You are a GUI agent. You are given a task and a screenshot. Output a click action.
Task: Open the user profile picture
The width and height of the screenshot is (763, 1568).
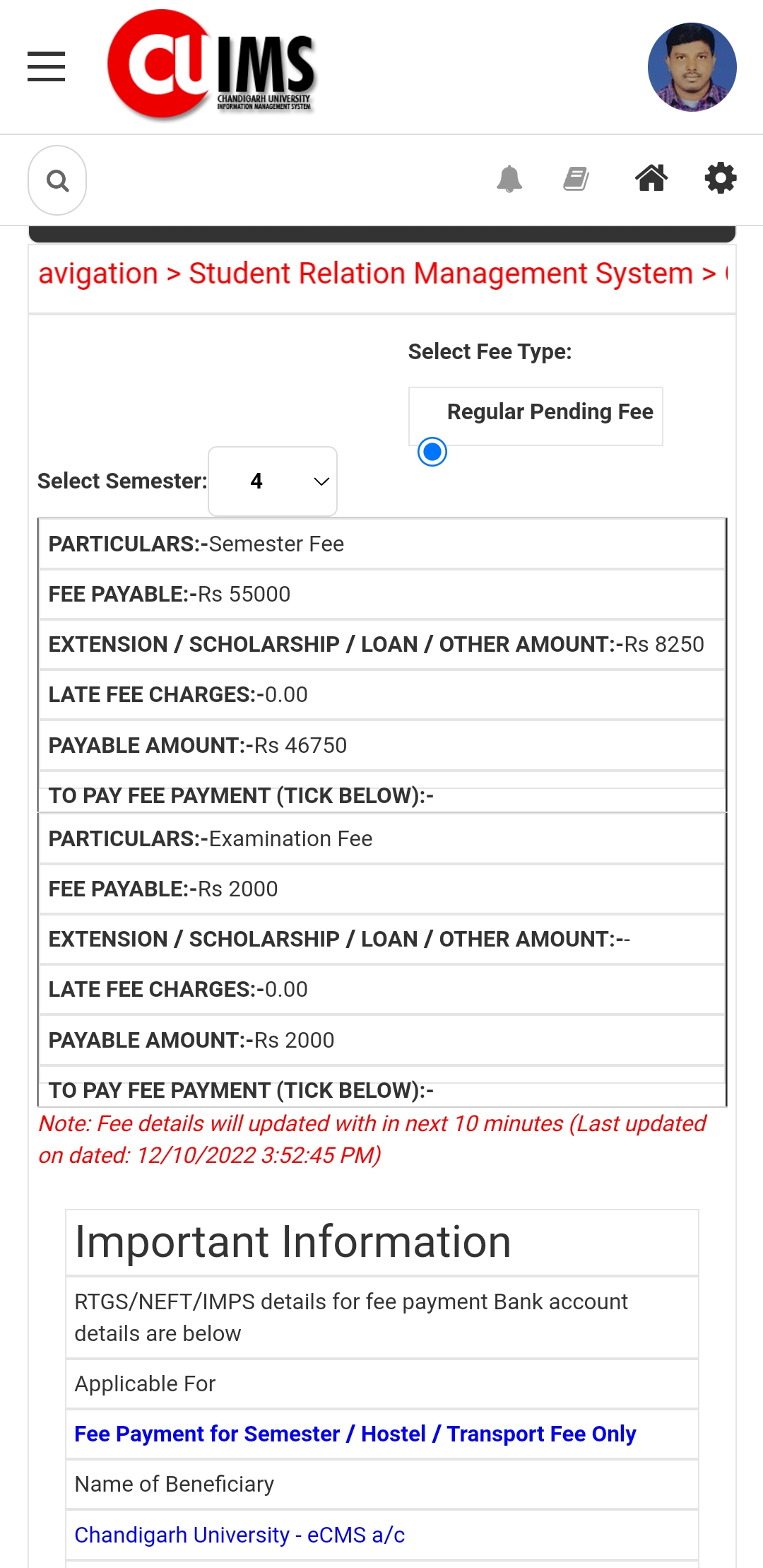click(692, 67)
